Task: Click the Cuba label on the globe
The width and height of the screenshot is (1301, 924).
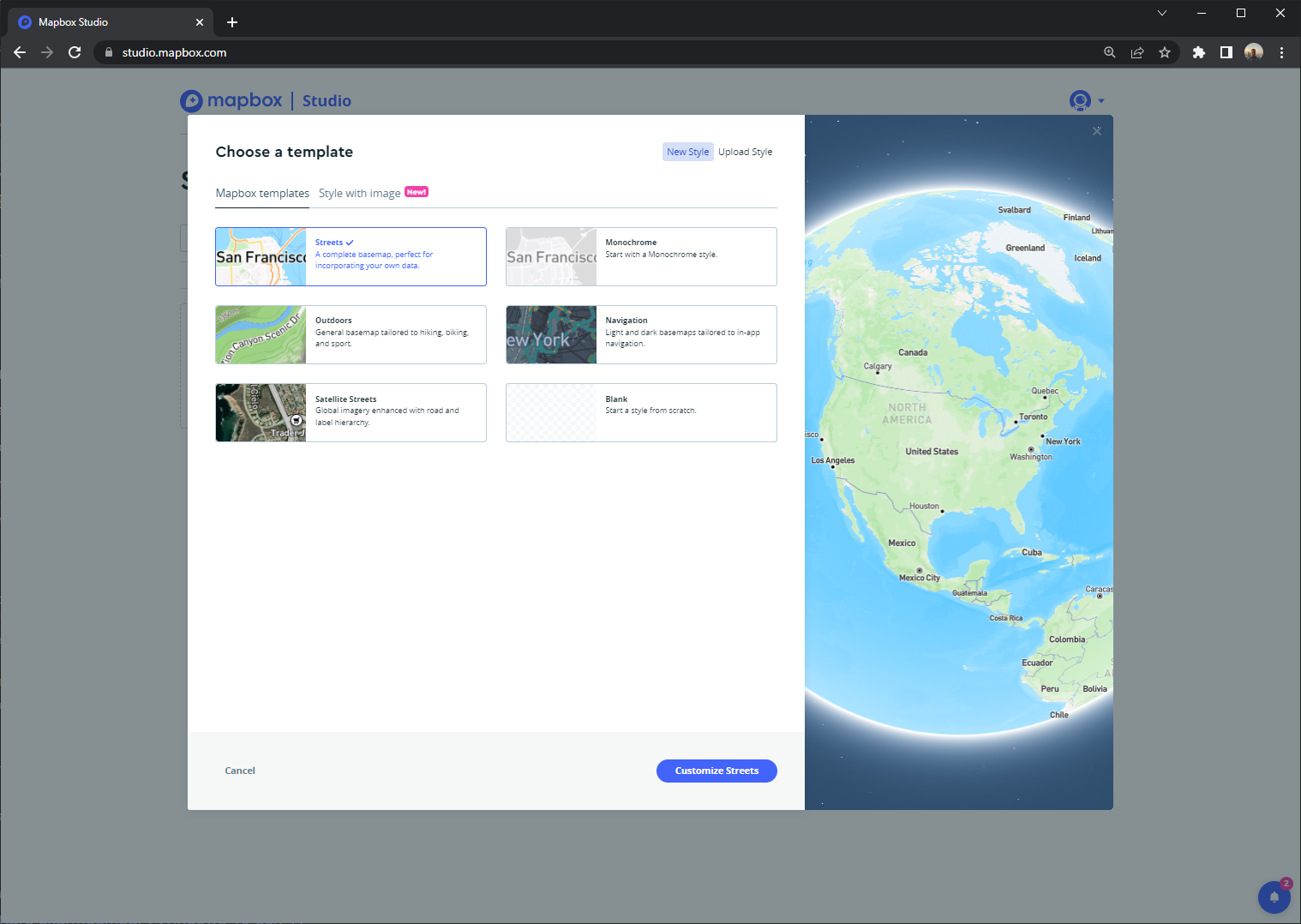Action: pos(1032,552)
